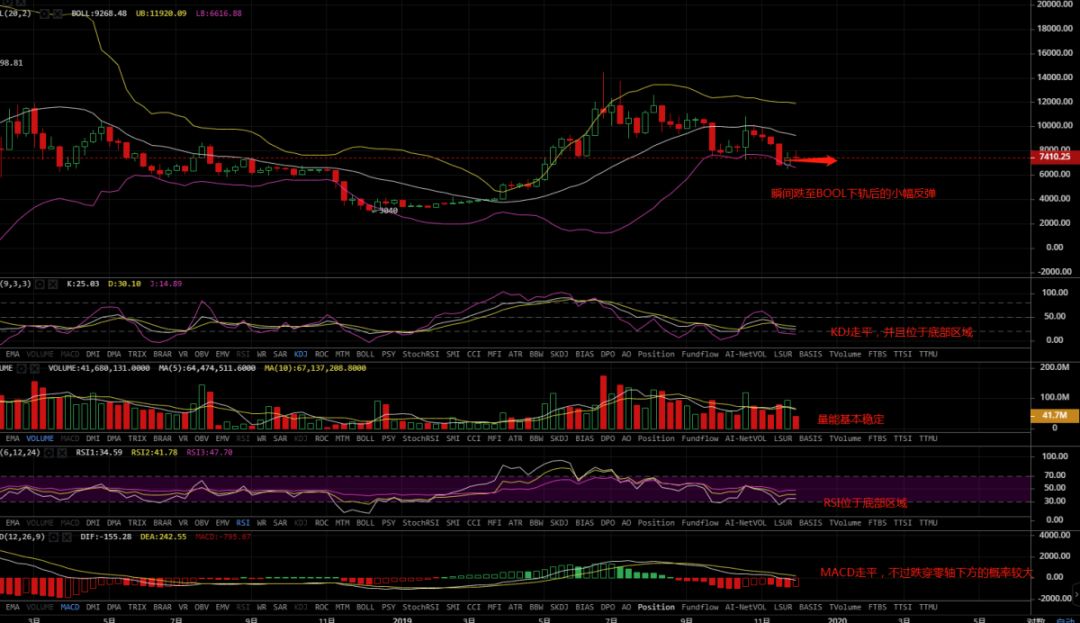
Task: Click the highlighted Position tab in bottom bar
Action: [656, 607]
